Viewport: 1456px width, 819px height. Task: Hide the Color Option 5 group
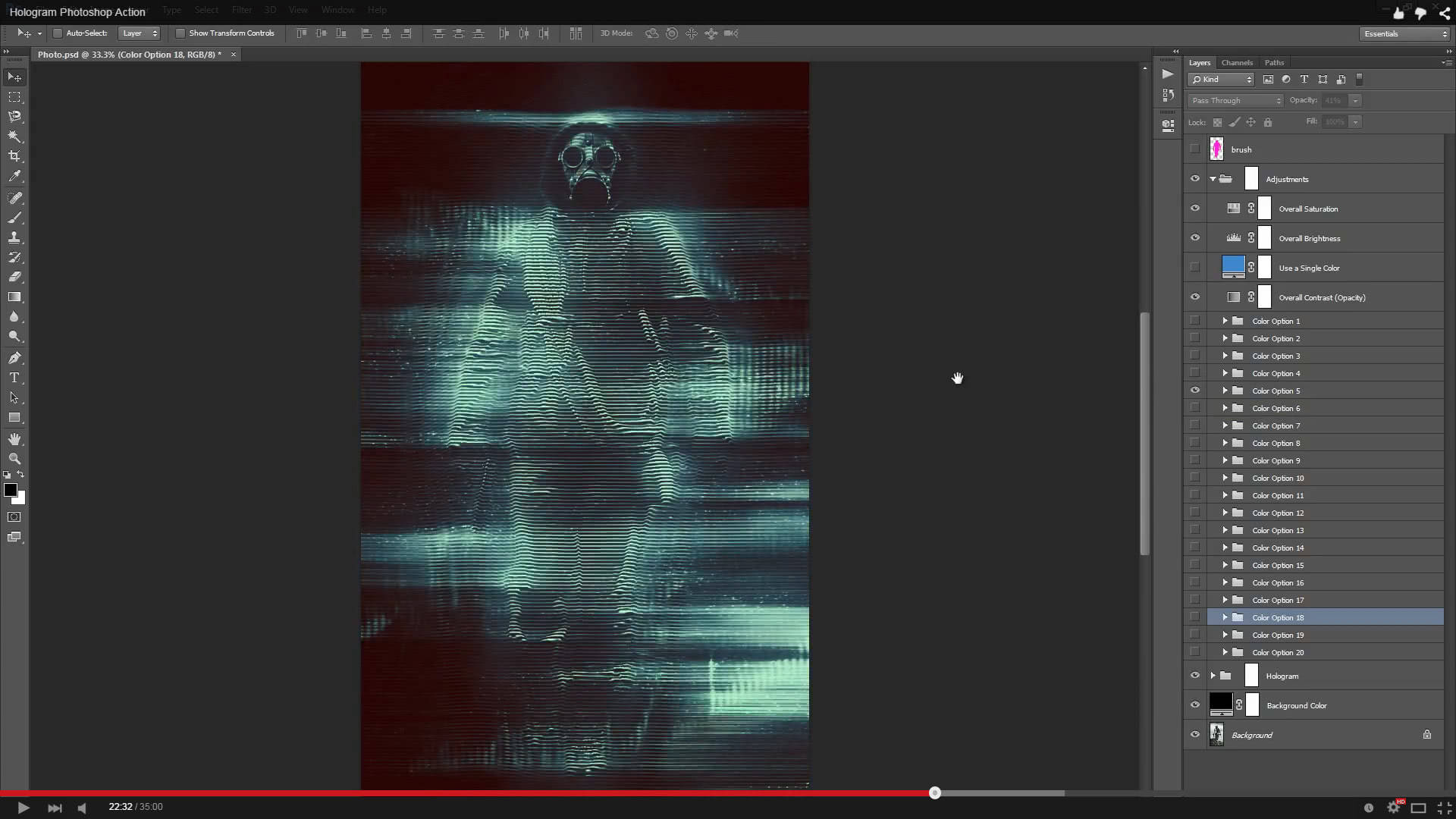[x=1195, y=391]
